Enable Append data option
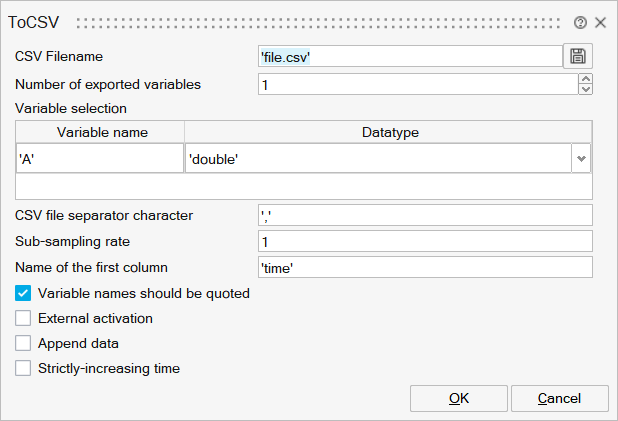 (x=24, y=344)
